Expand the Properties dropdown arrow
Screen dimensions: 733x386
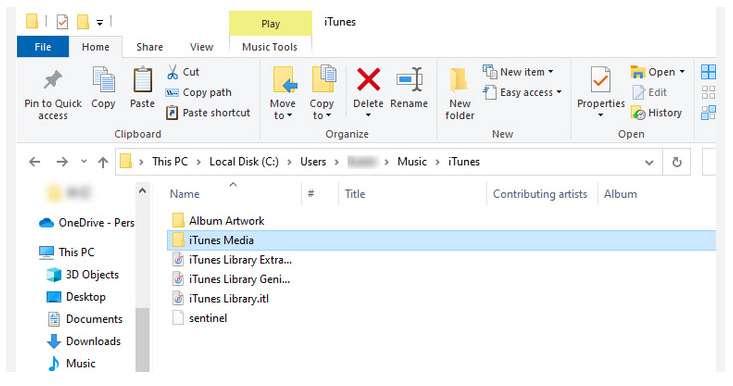tap(601, 115)
